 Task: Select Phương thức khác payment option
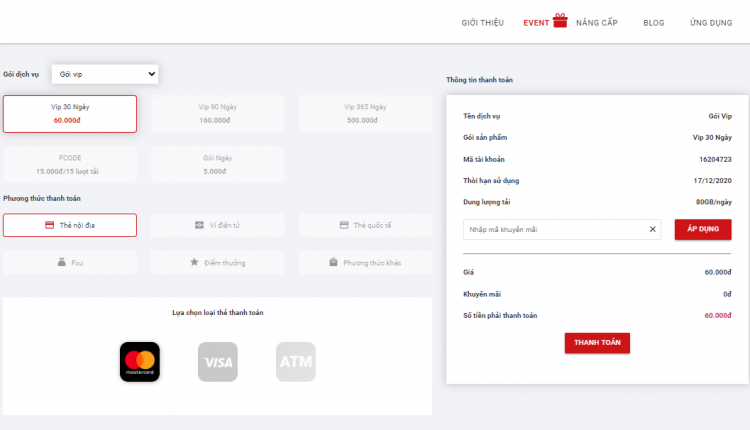(x=365, y=263)
